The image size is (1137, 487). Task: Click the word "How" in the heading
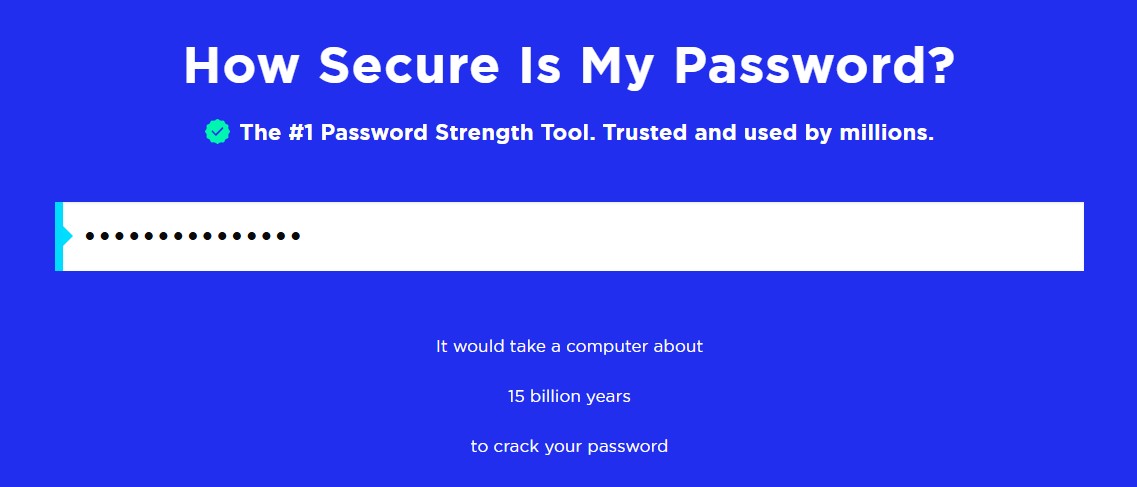point(241,66)
